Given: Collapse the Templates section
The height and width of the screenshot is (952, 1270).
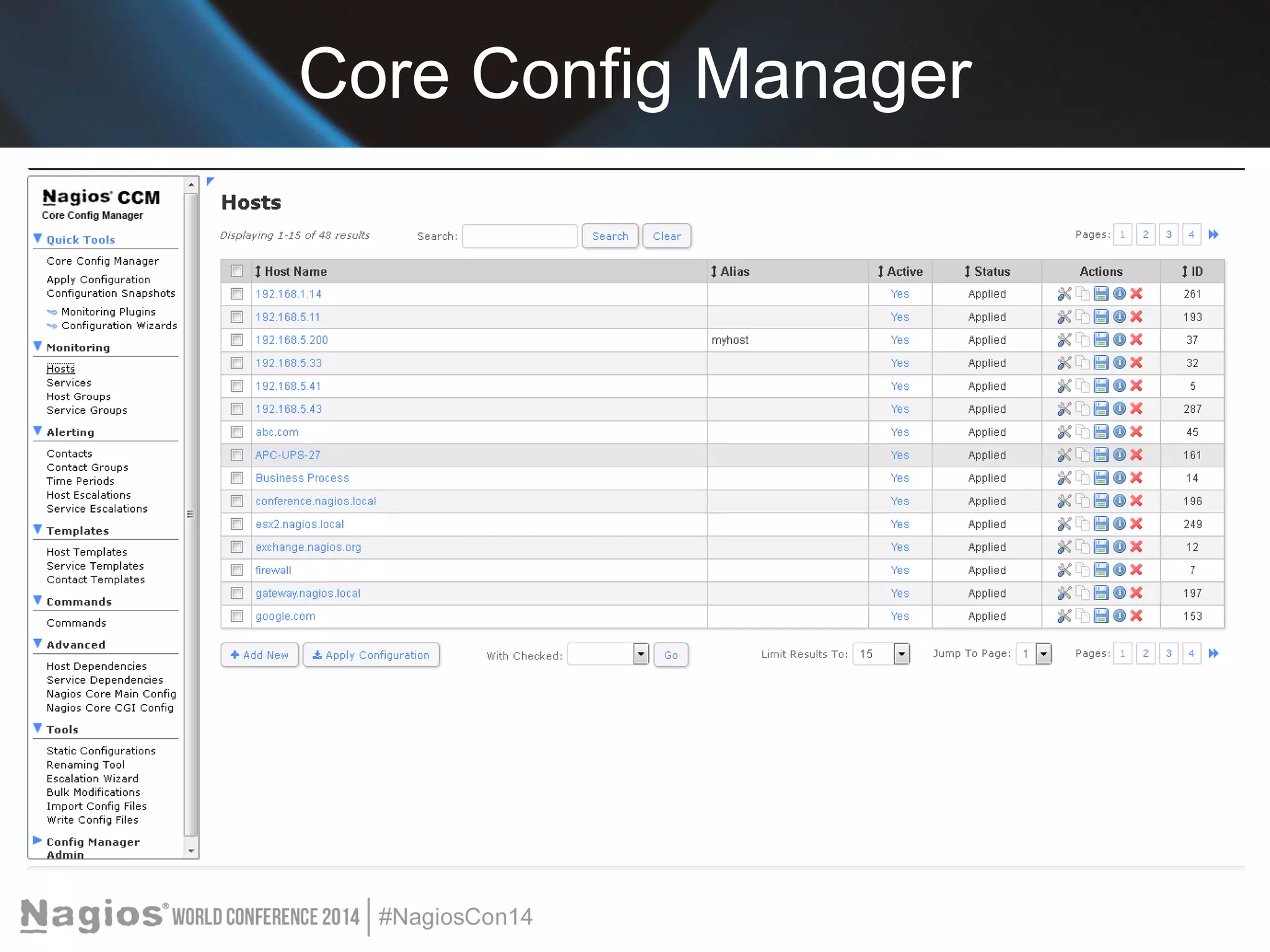Looking at the screenshot, I should point(38,529).
